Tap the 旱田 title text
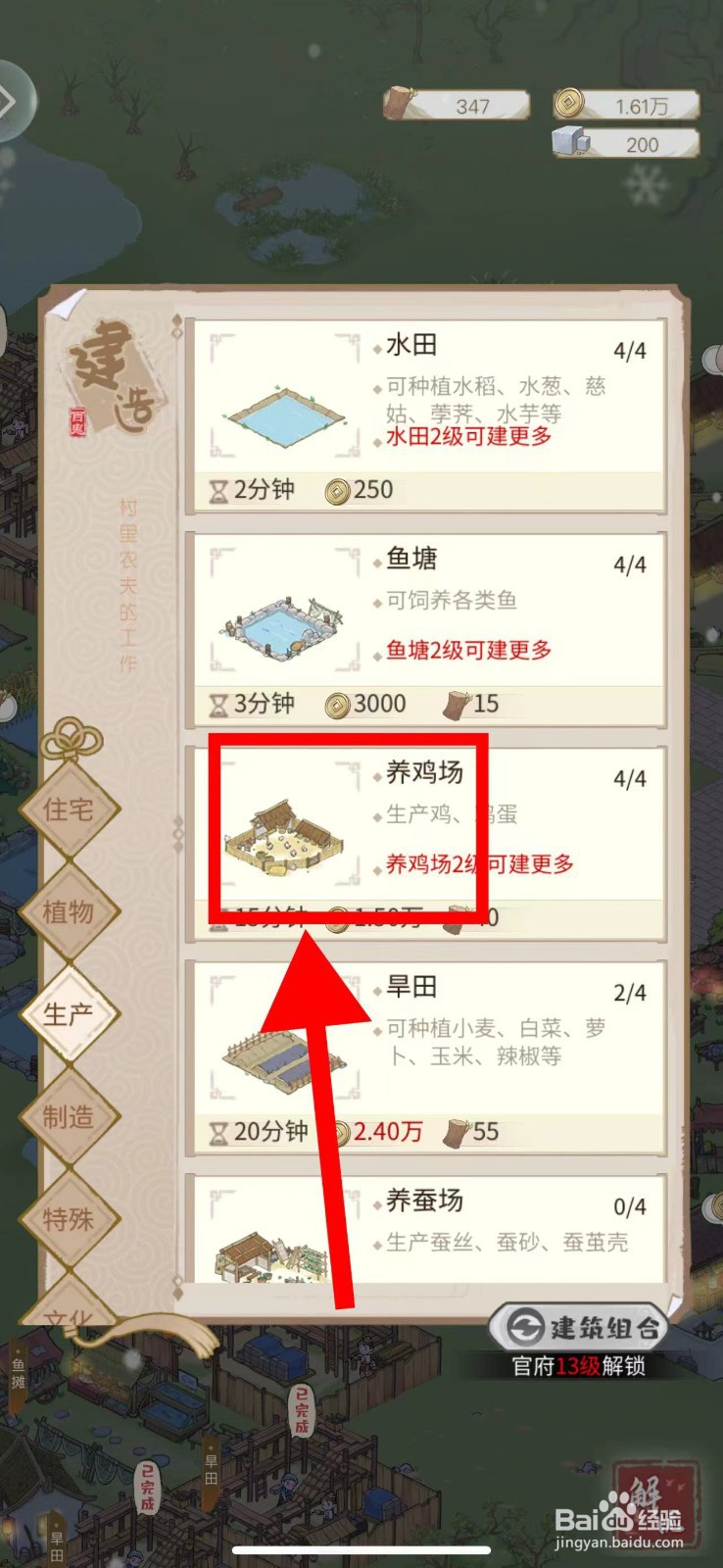Screen dimensions: 723x1568 pyautogui.click(x=411, y=987)
